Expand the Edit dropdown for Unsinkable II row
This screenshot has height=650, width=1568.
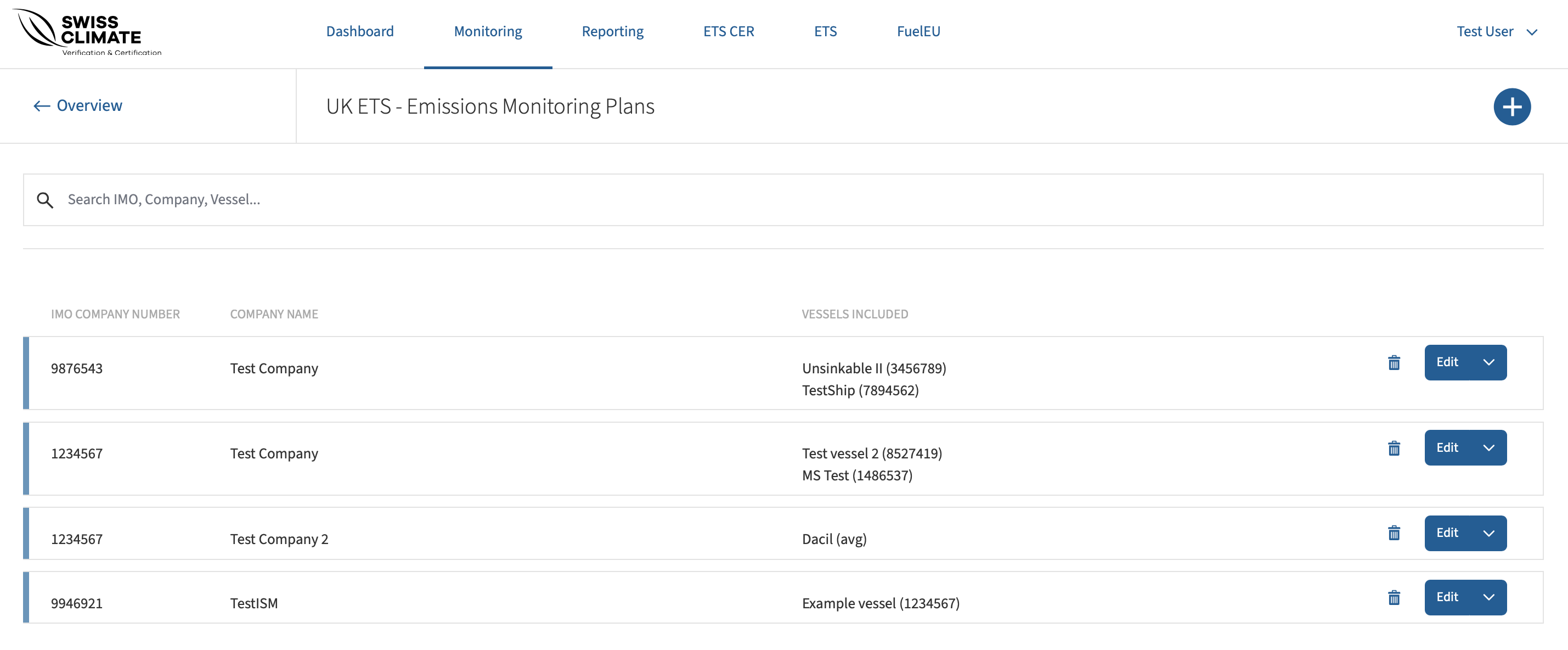(x=1488, y=362)
